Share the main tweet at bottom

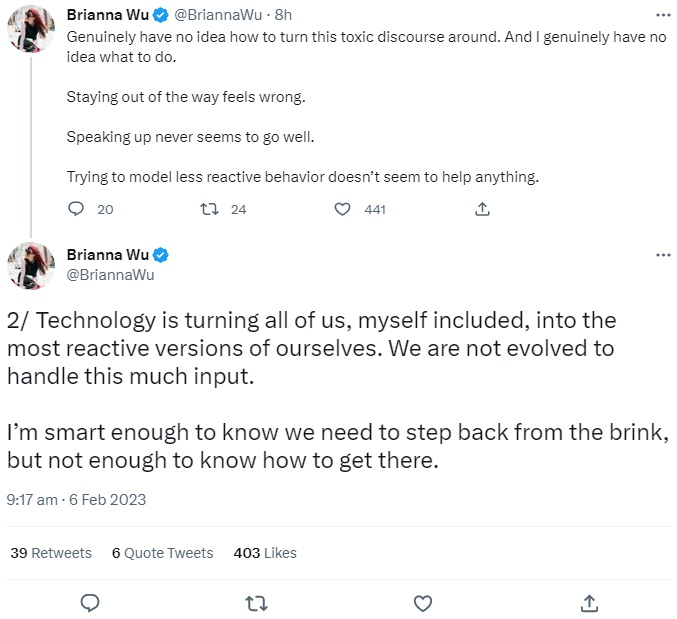tap(589, 603)
